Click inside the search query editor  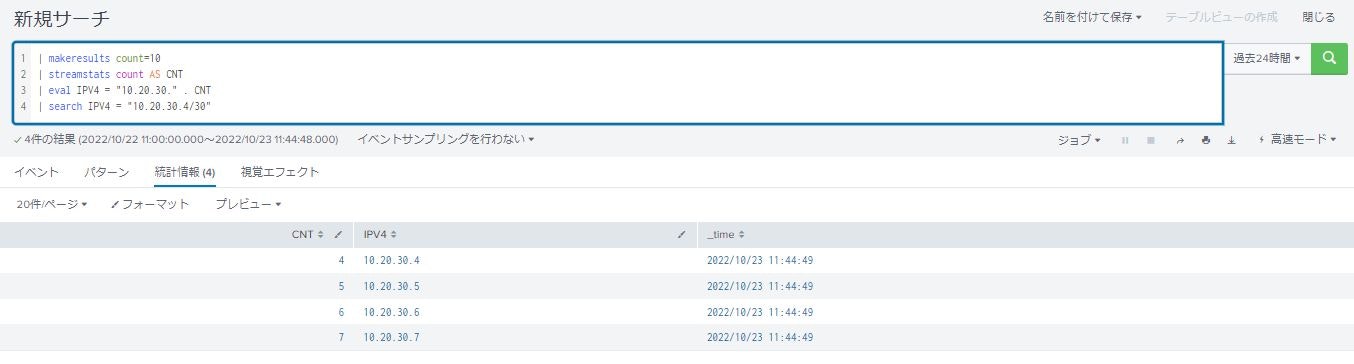click(x=618, y=82)
